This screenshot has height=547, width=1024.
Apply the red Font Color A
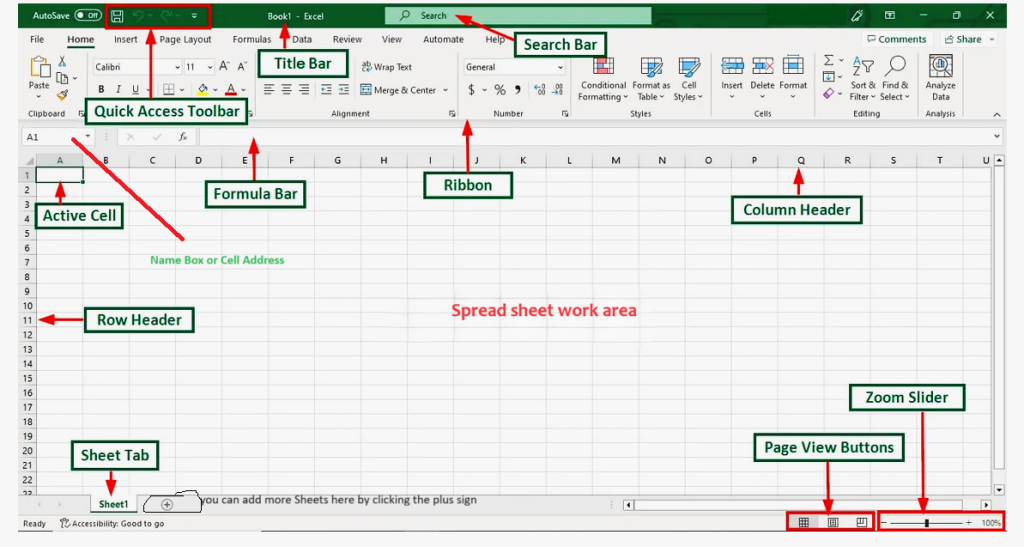pyautogui.click(x=231, y=89)
